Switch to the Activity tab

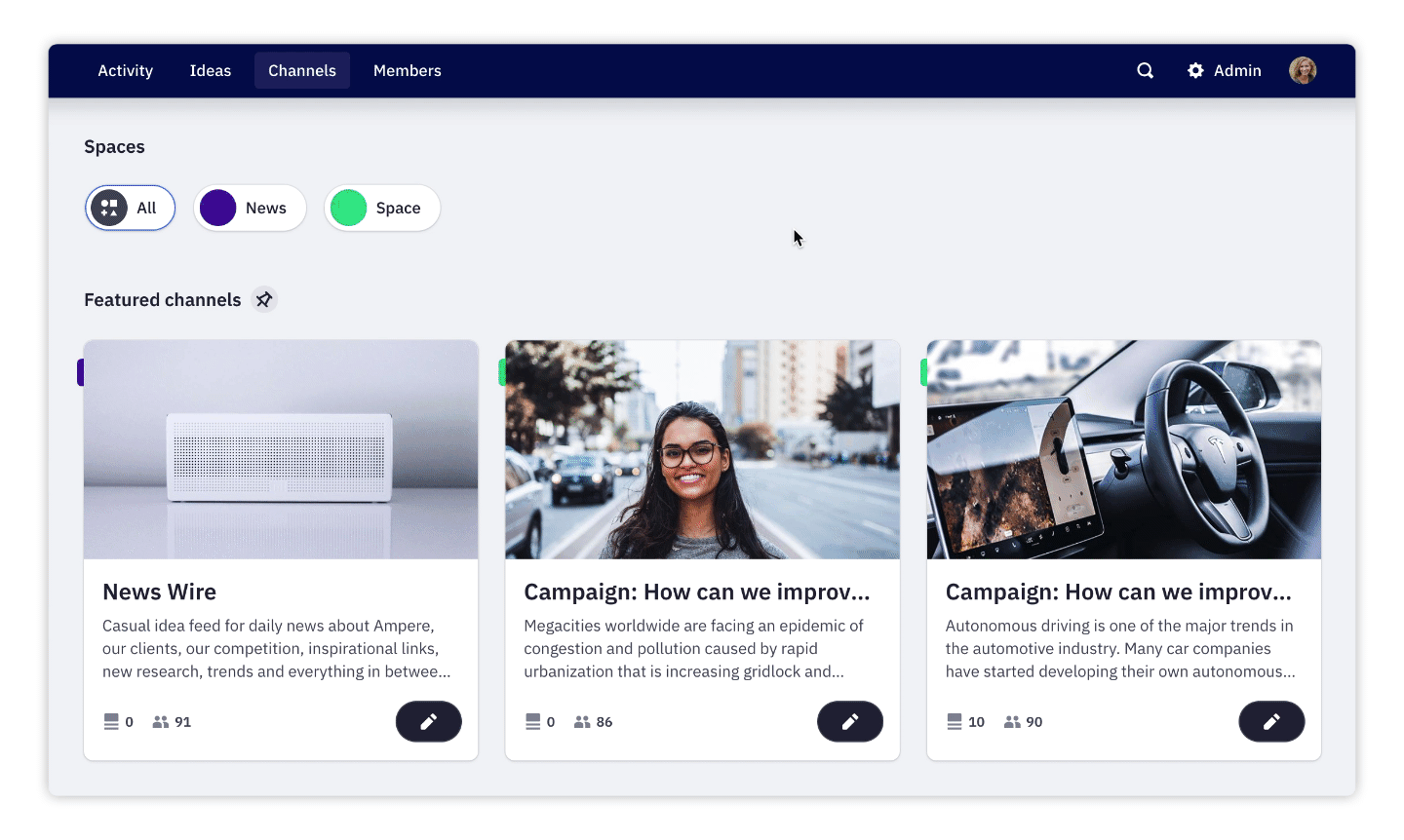[x=125, y=70]
